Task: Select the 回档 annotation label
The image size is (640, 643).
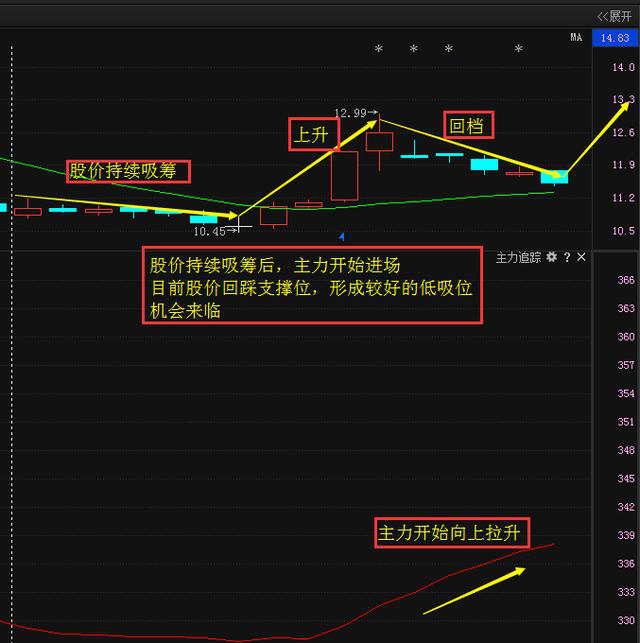Action: [469, 125]
